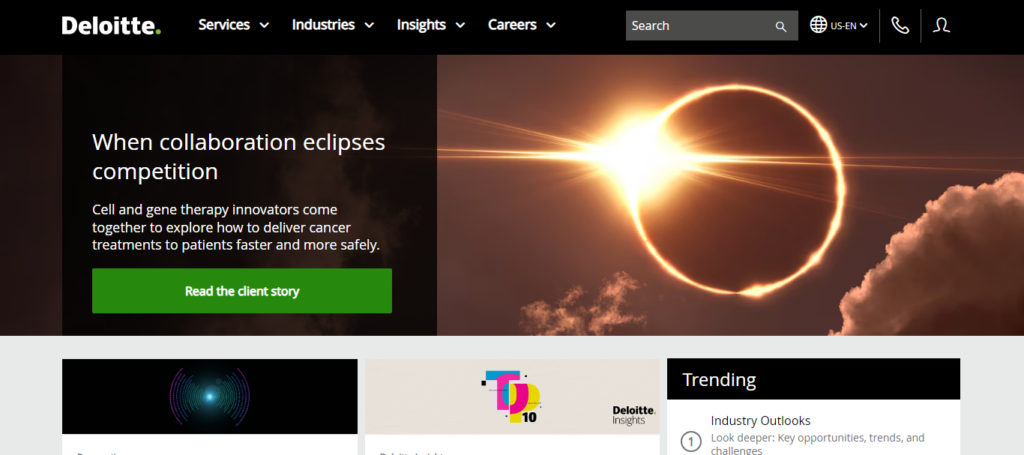Click the Deloitte logo

[x=111, y=26]
